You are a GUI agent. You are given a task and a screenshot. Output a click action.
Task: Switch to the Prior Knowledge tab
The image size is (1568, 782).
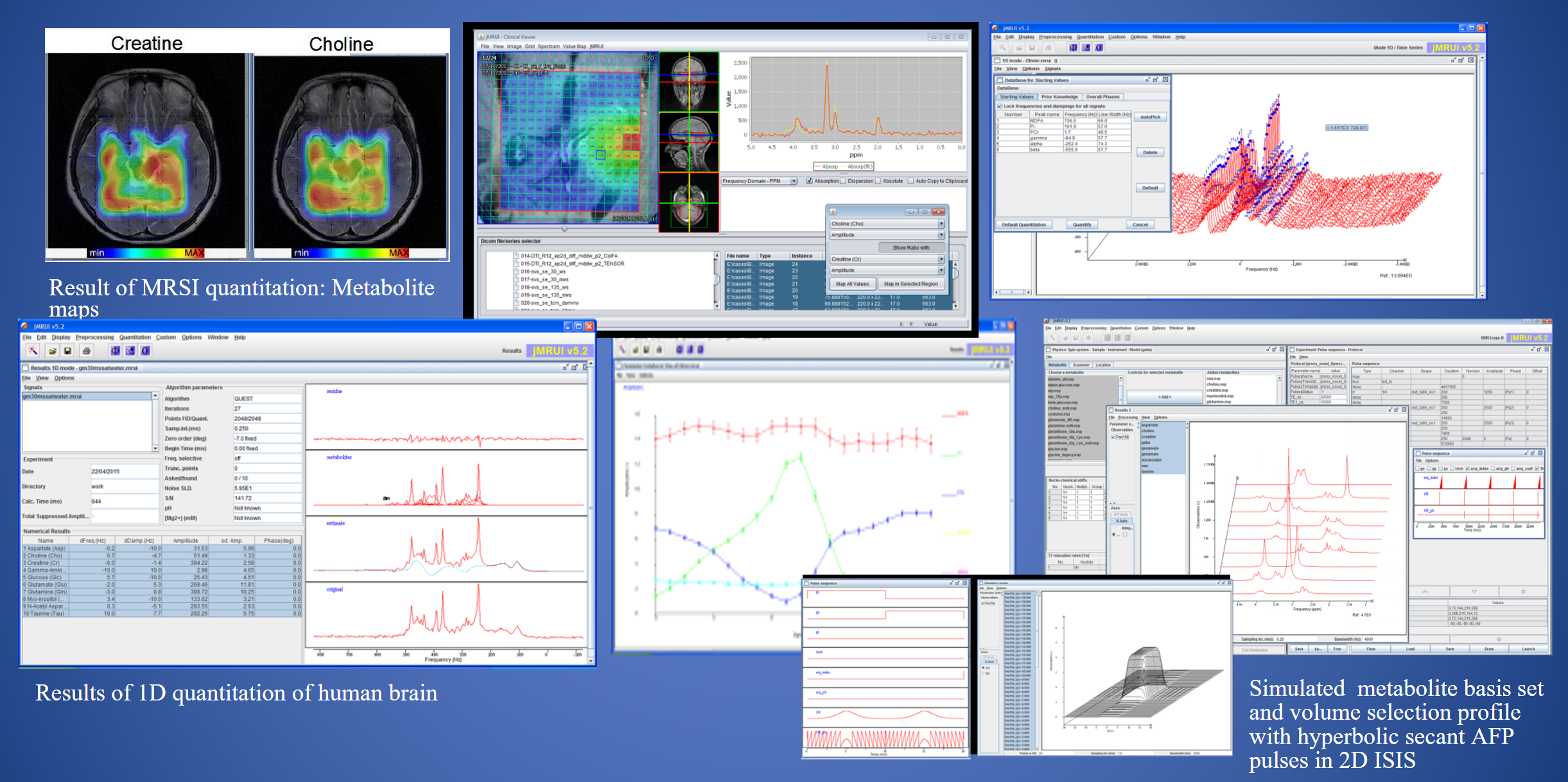pos(1059,97)
